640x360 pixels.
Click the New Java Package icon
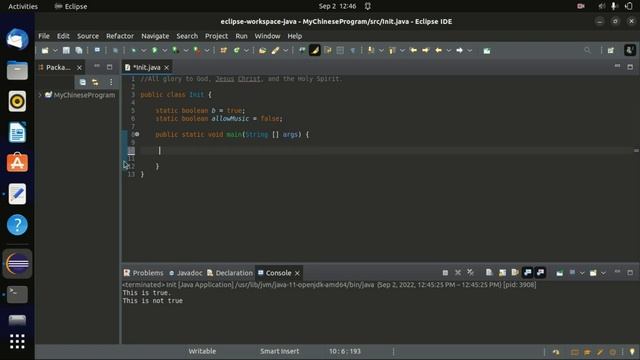[x=223, y=51]
